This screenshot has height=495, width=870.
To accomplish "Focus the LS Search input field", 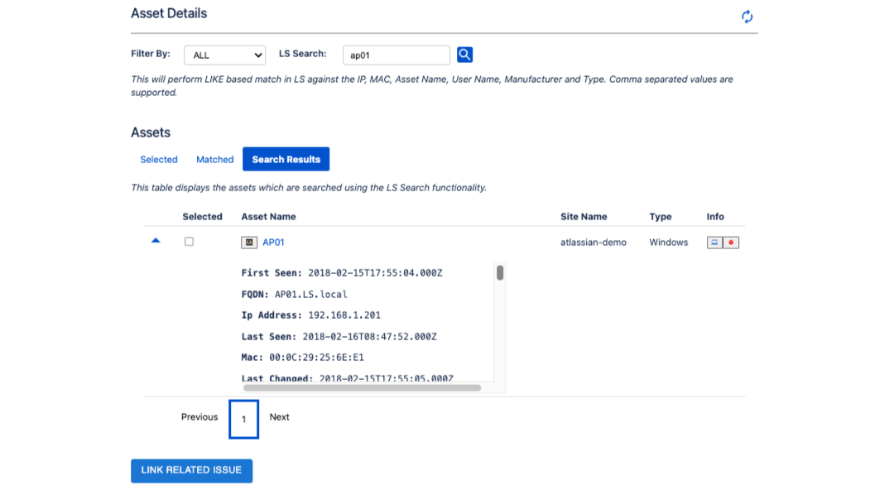I will (396, 55).
